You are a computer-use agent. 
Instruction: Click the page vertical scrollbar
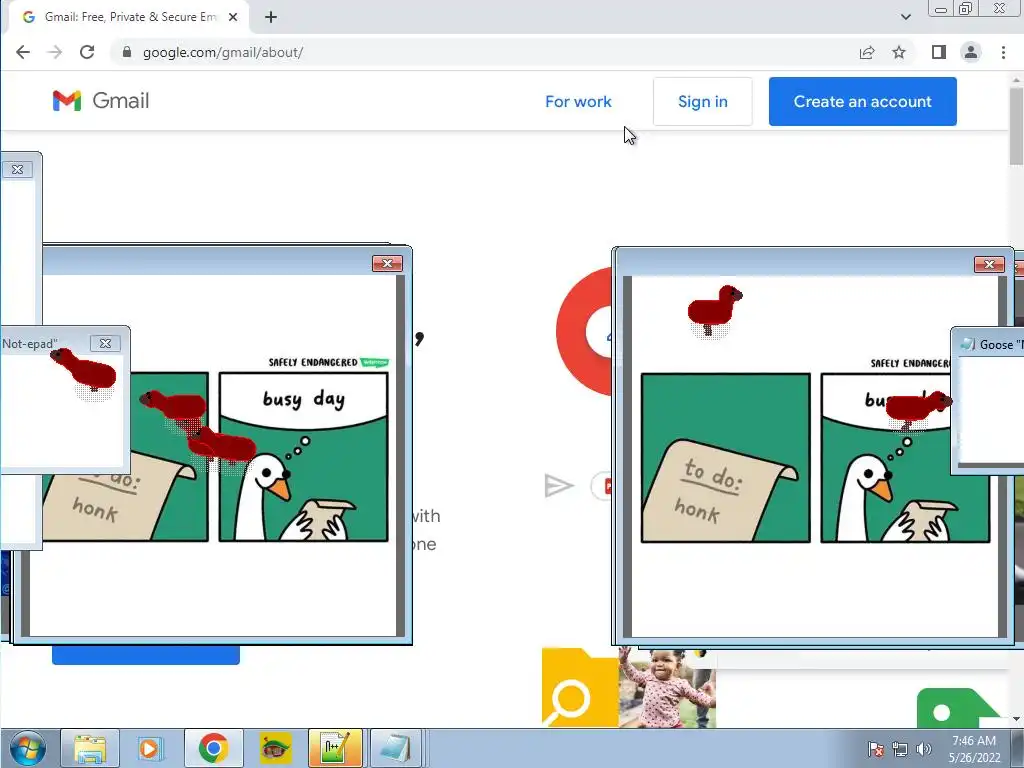click(x=1016, y=125)
